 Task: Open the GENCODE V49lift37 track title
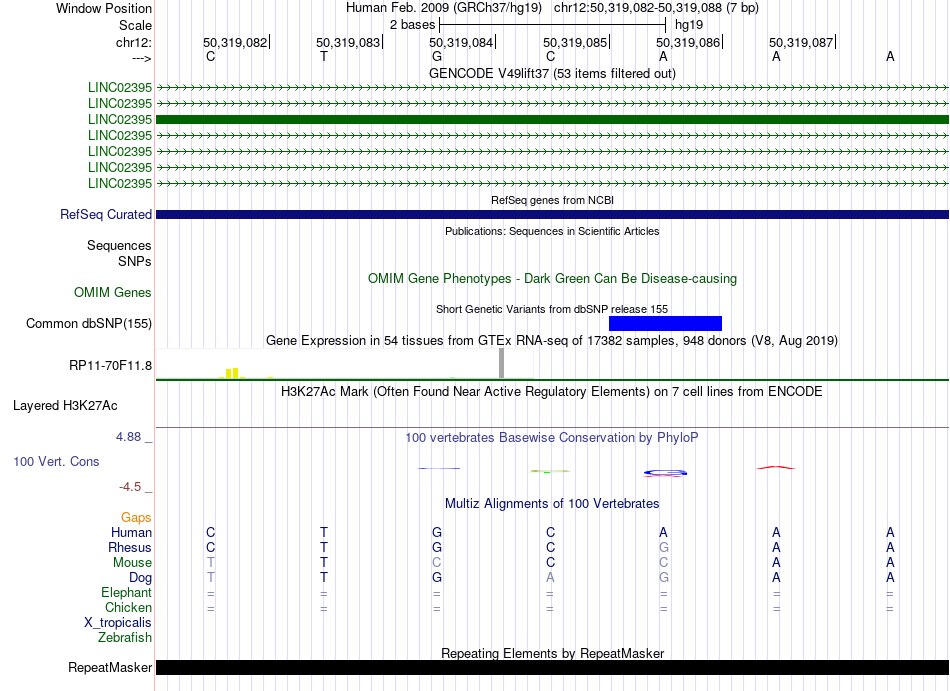click(x=552, y=73)
